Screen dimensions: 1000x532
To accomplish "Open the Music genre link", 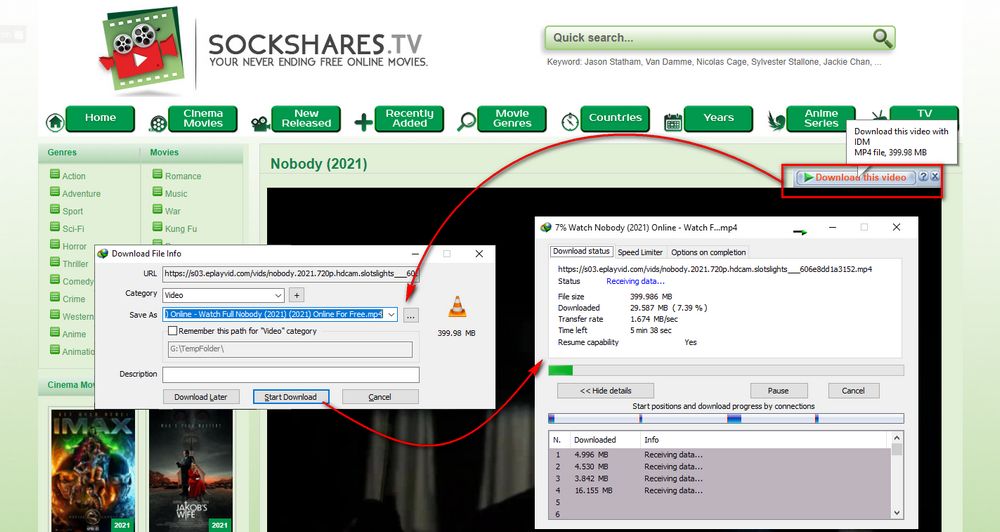I will [176, 193].
